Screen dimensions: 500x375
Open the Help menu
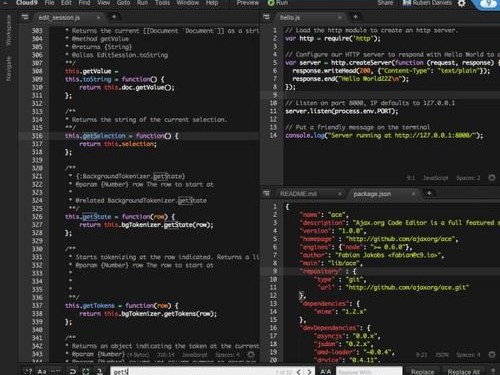[212, 3]
